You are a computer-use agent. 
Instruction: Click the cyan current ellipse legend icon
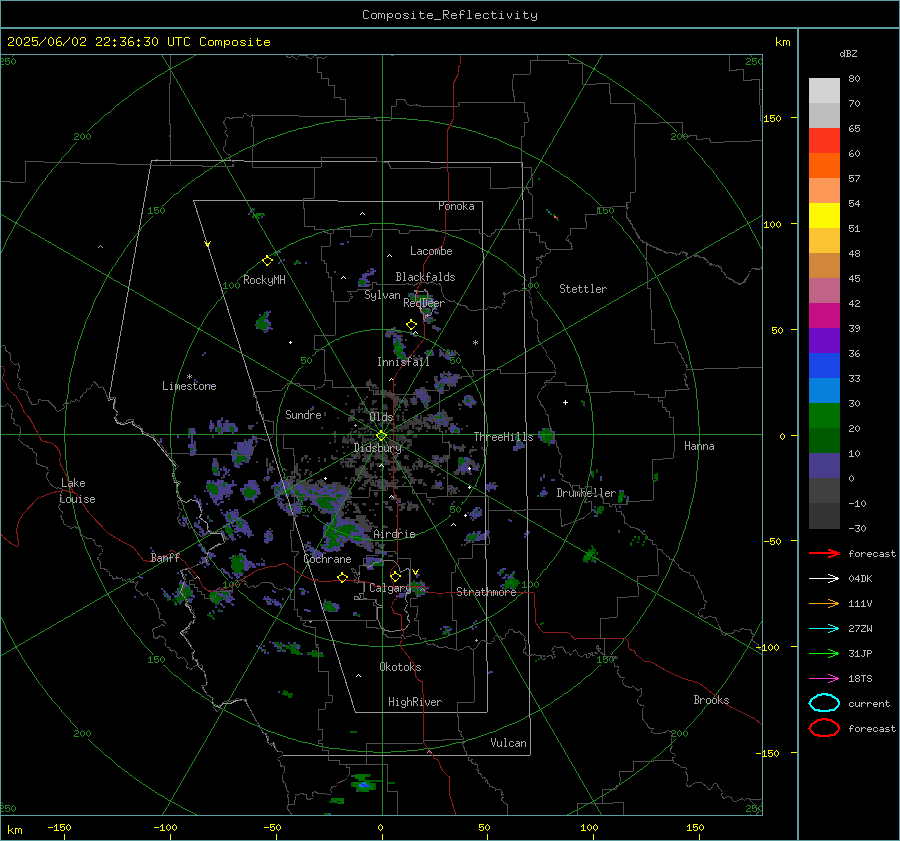tap(824, 703)
